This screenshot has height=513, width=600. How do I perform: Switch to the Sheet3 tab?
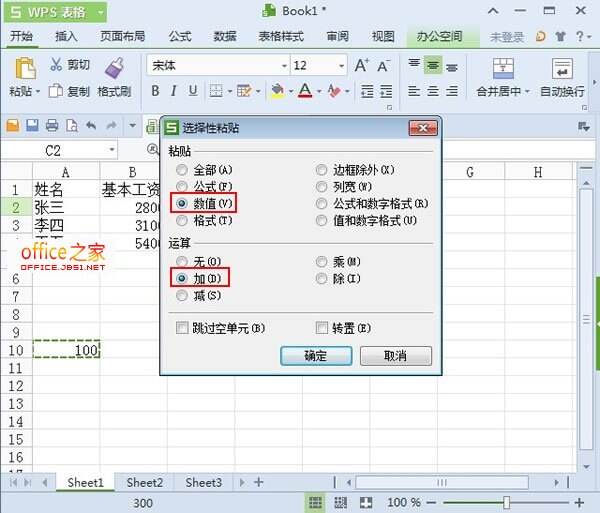pyautogui.click(x=204, y=482)
